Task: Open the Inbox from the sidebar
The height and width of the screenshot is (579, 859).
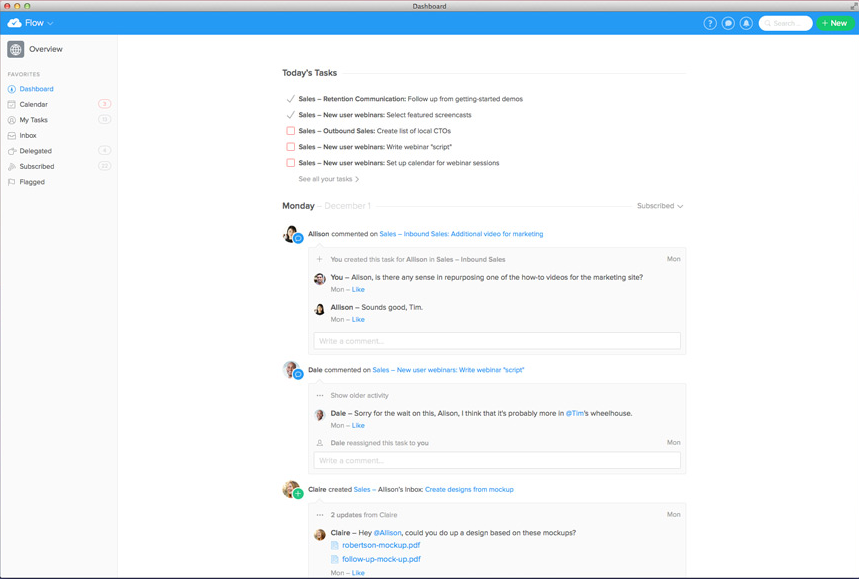Action: [x=30, y=135]
